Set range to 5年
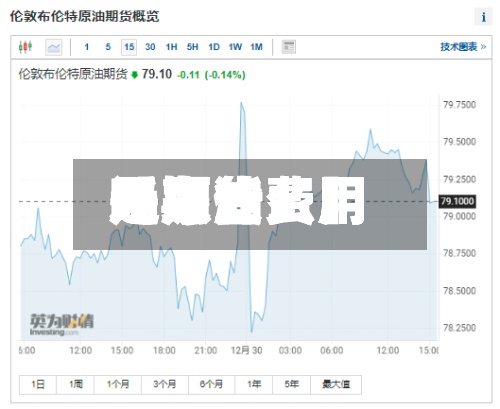Viewport: 500px width, 409px height. [292, 385]
